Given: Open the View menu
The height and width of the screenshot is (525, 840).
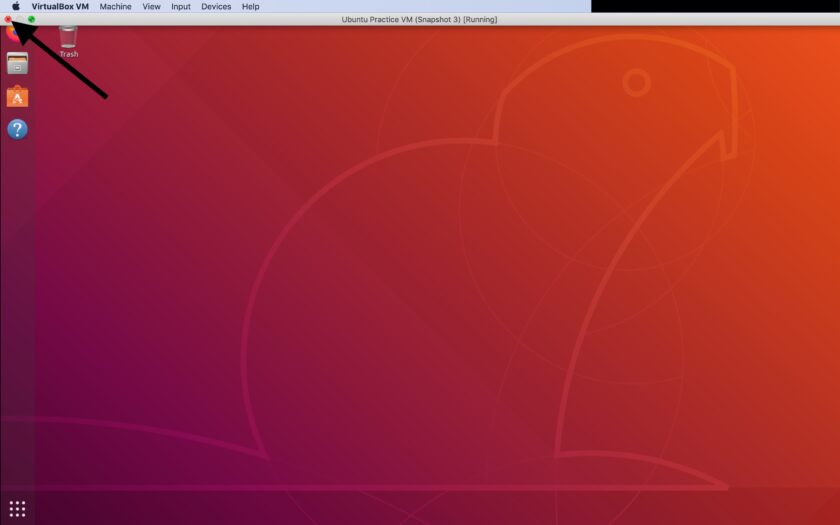Looking at the screenshot, I should click(151, 6).
